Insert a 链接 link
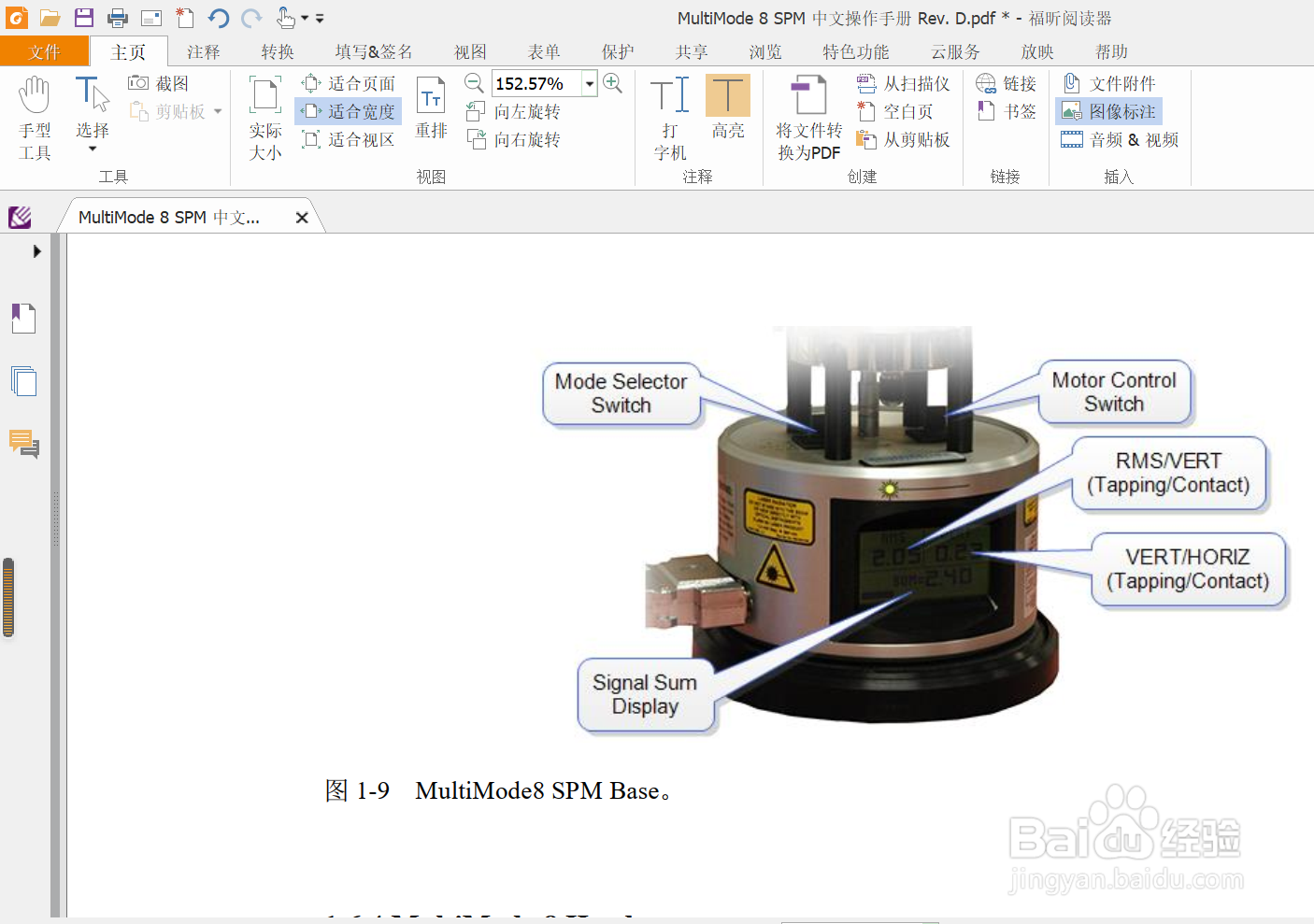 pyautogui.click(x=1006, y=84)
